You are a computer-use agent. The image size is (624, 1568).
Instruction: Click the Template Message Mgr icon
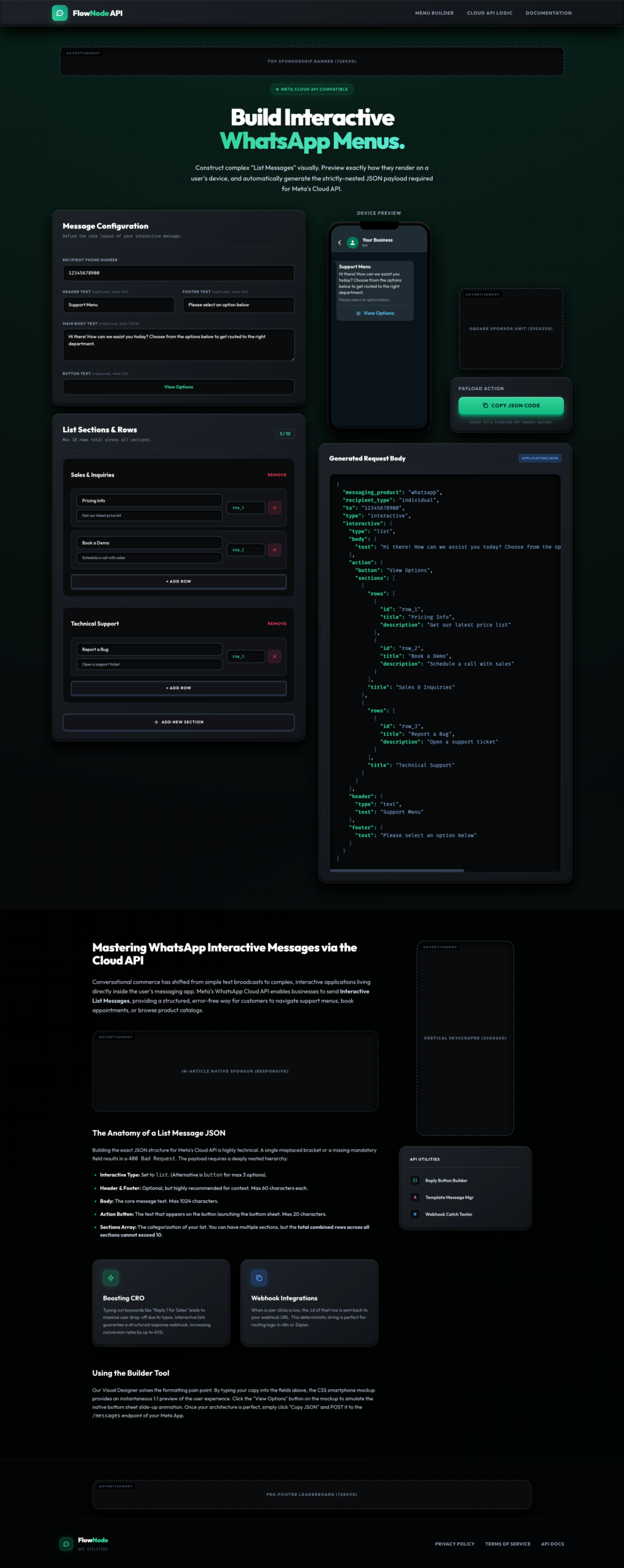coord(415,1197)
